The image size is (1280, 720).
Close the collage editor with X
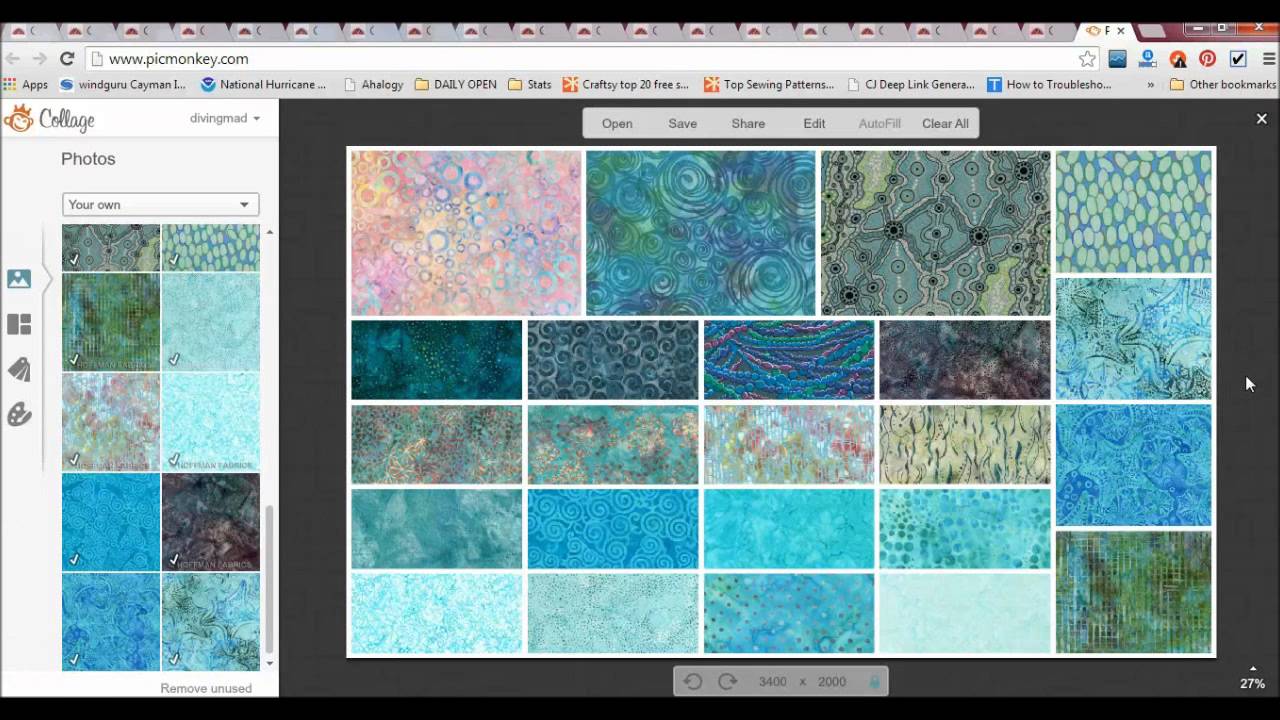(1261, 119)
